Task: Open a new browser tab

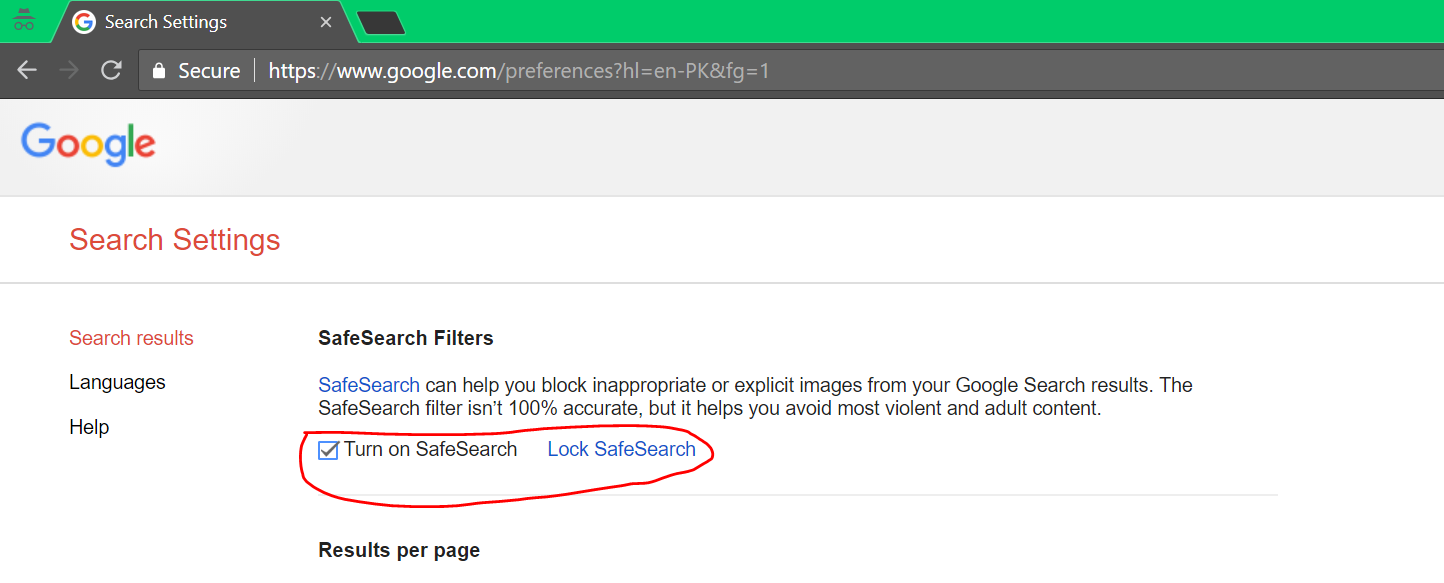Action: pos(381,23)
